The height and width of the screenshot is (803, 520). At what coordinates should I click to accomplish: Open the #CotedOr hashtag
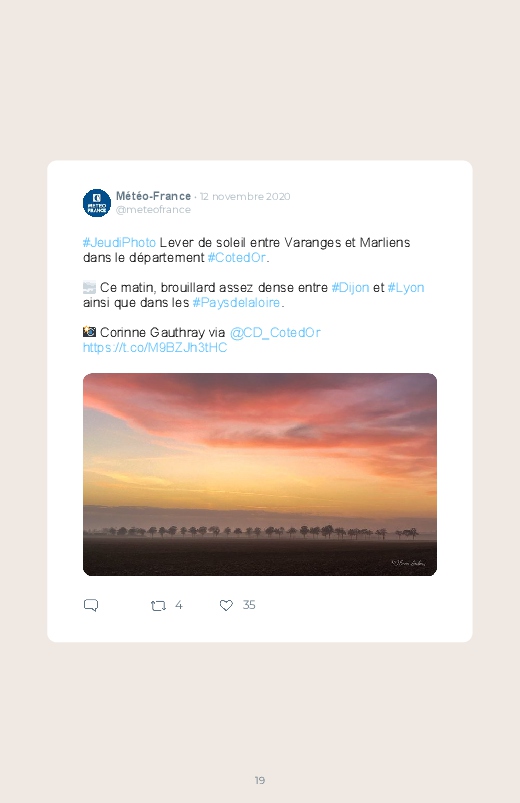tap(237, 257)
